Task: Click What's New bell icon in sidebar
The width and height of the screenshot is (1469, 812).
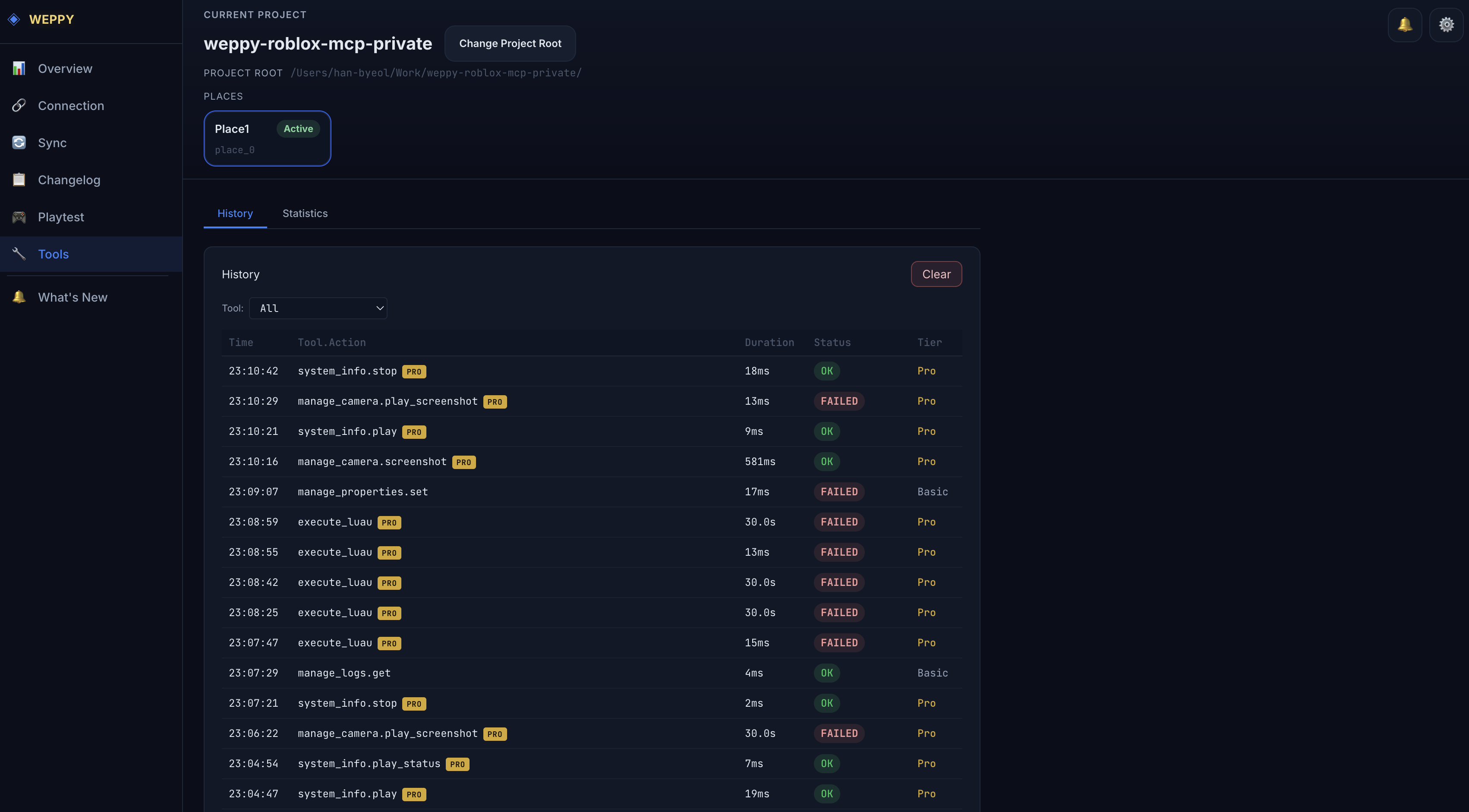Action: (x=19, y=297)
